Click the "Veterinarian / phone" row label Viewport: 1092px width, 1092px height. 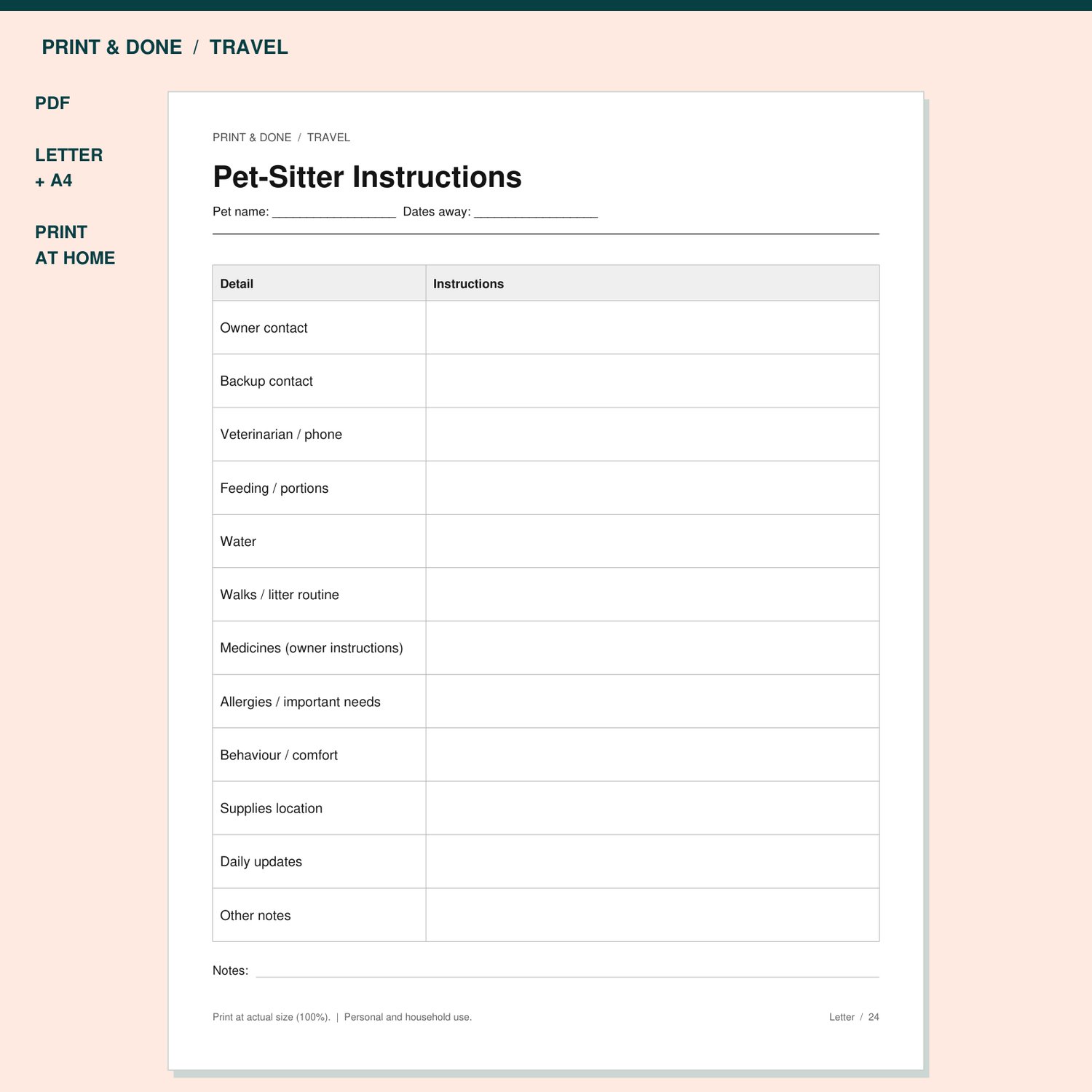[281, 435]
